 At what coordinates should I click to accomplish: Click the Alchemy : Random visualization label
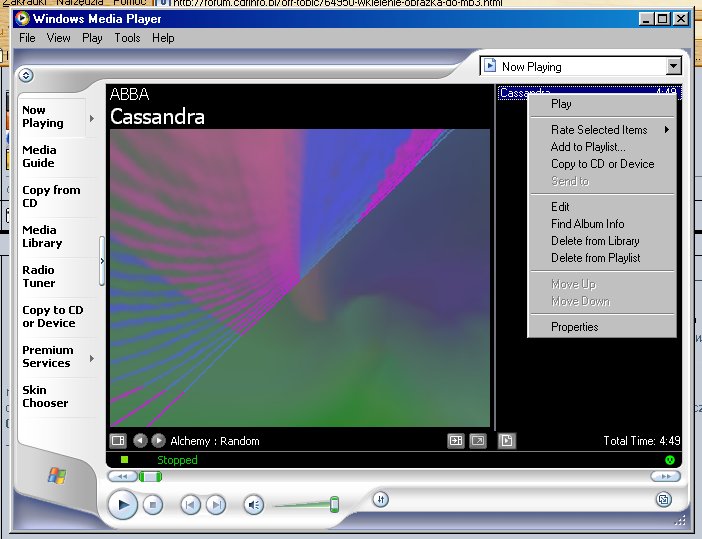(x=215, y=441)
